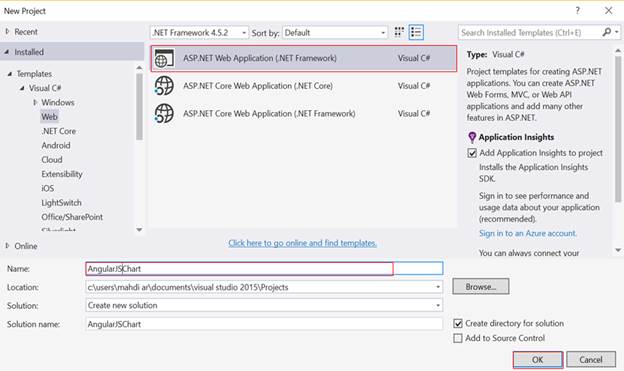Select the ASP.NET Web Application (.NET Framework) template icon
This screenshot has height=371, width=624.
[x=164, y=59]
